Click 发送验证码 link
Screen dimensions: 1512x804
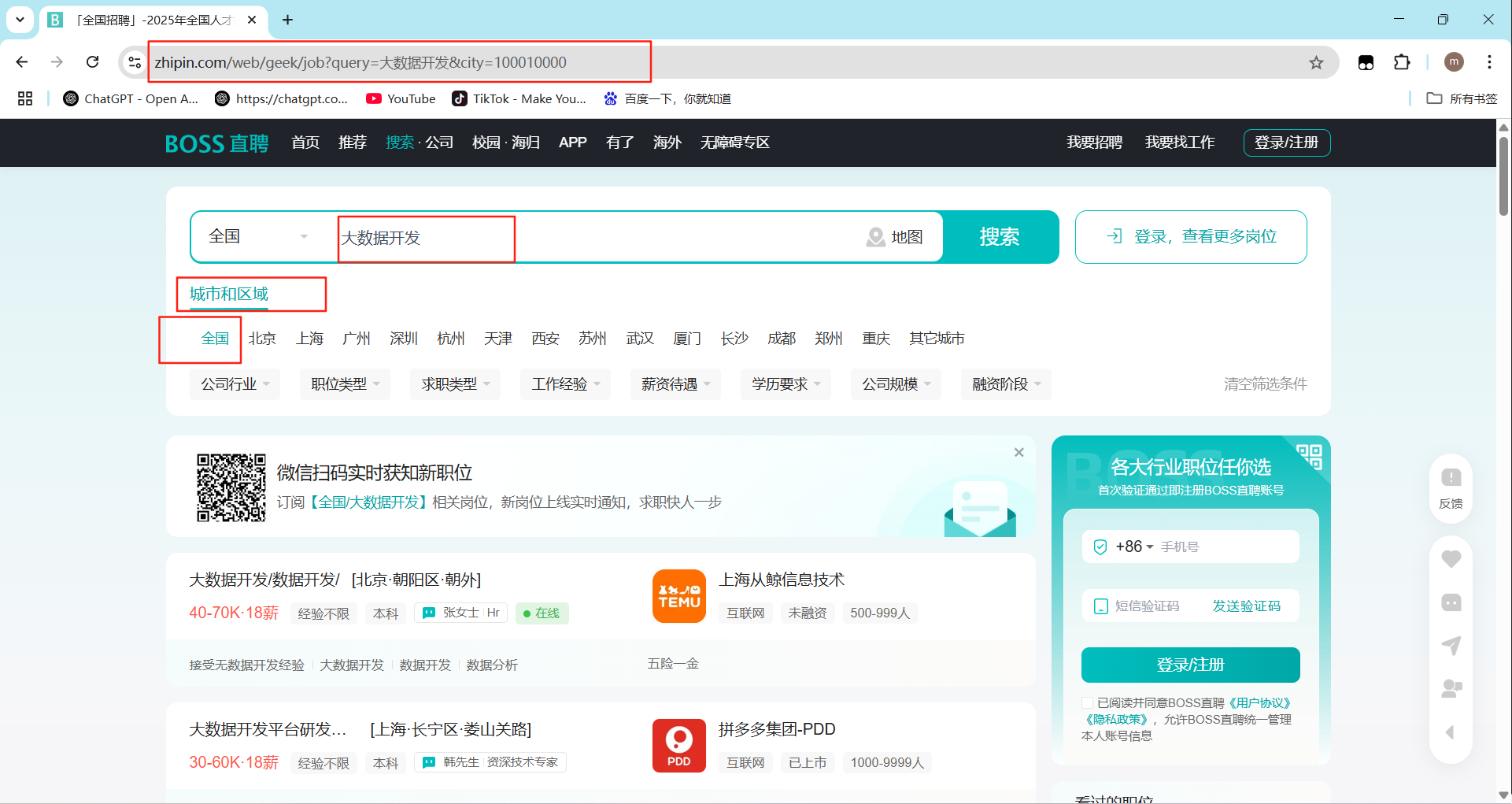(x=1246, y=606)
